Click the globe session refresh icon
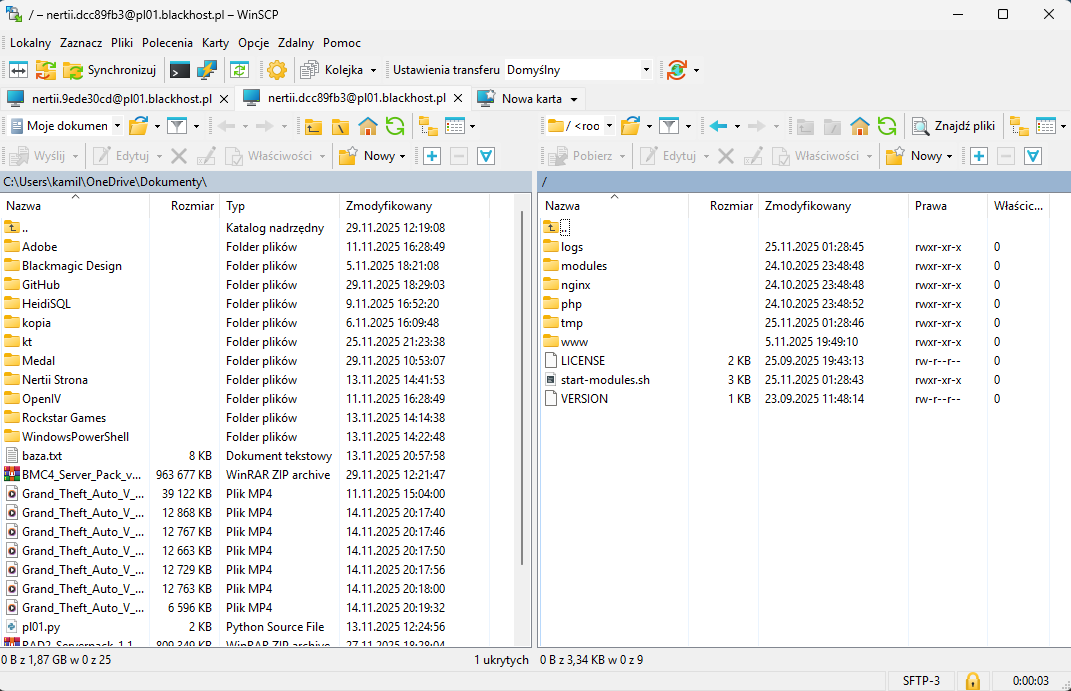Image resolution: width=1071 pixels, height=691 pixels. pos(677,70)
